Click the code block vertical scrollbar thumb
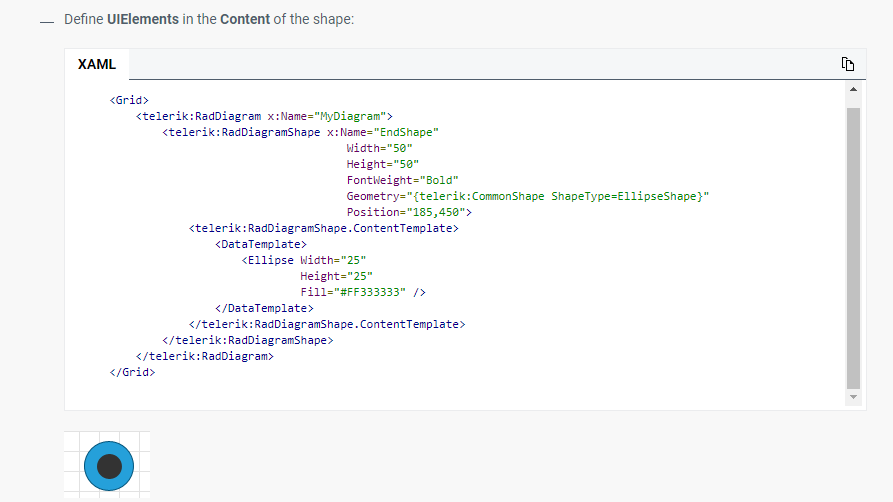 (852, 245)
